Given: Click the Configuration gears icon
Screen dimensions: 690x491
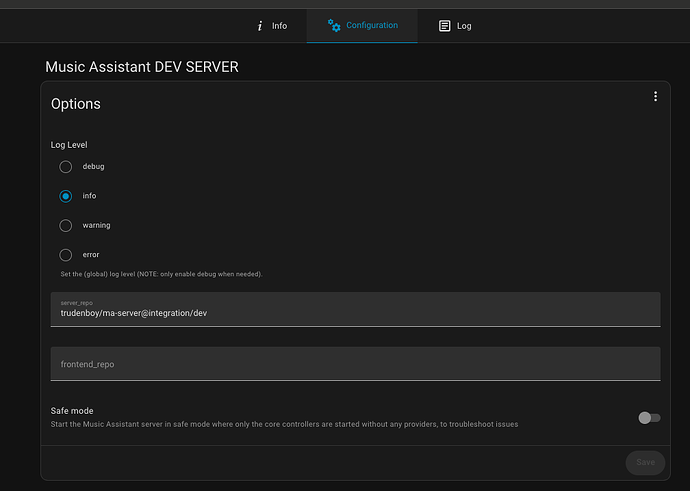Looking at the screenshot, I should (x=334, y=26).
